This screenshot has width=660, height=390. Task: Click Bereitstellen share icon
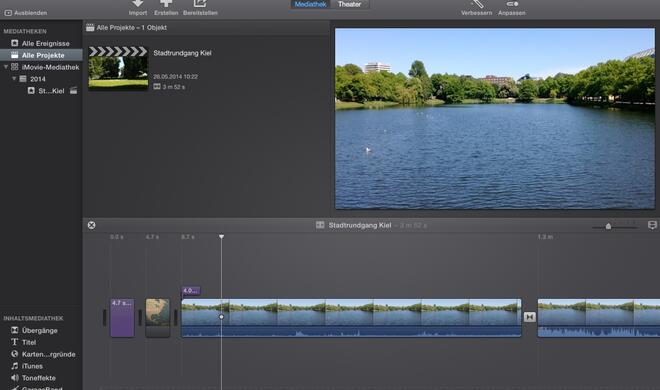pos(200,5)
